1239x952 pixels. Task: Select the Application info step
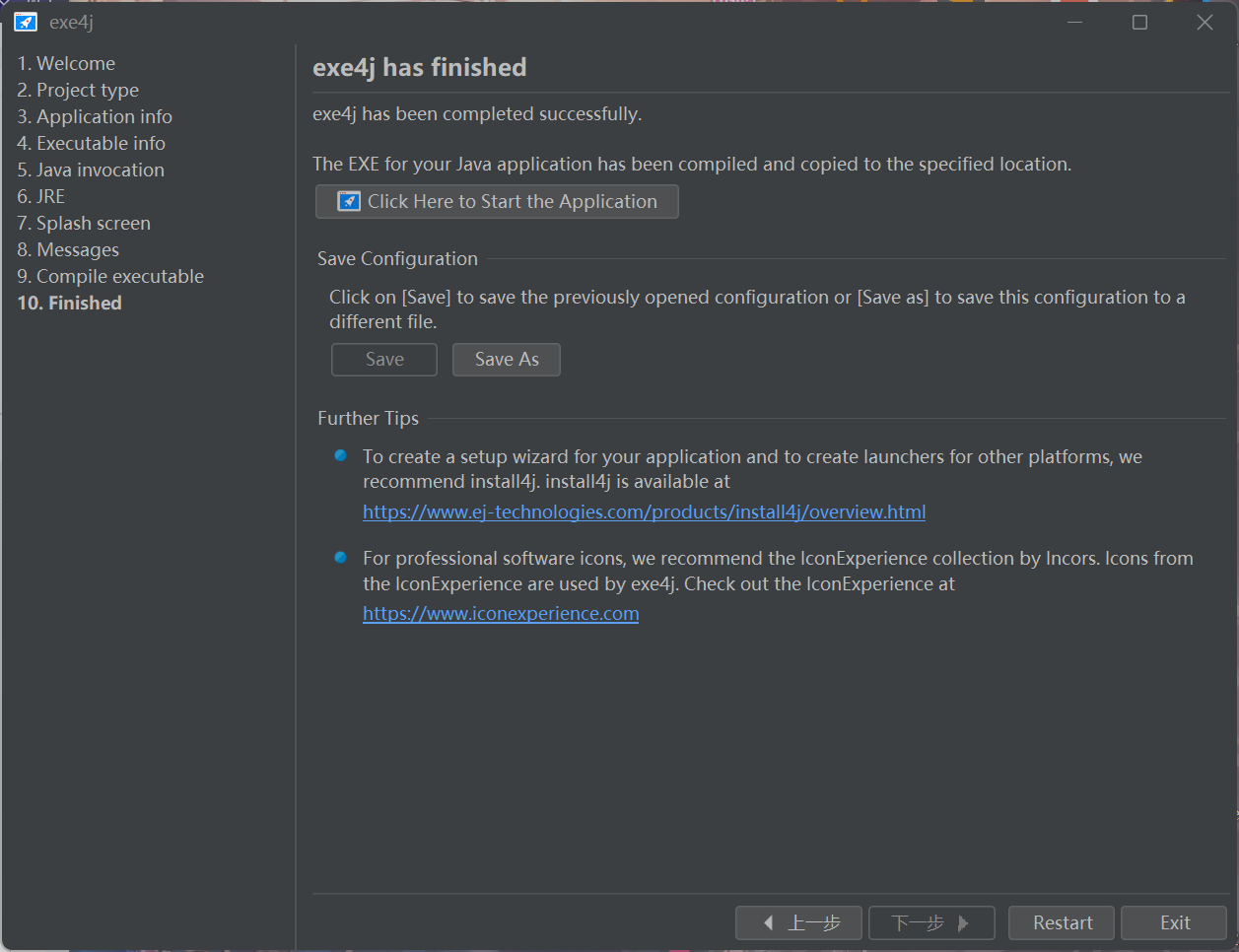(x=95, y=116)
